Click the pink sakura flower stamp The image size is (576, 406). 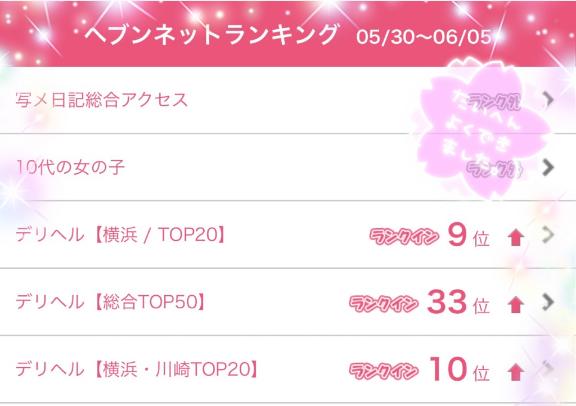pyautogui.click(x=483, y=130)
